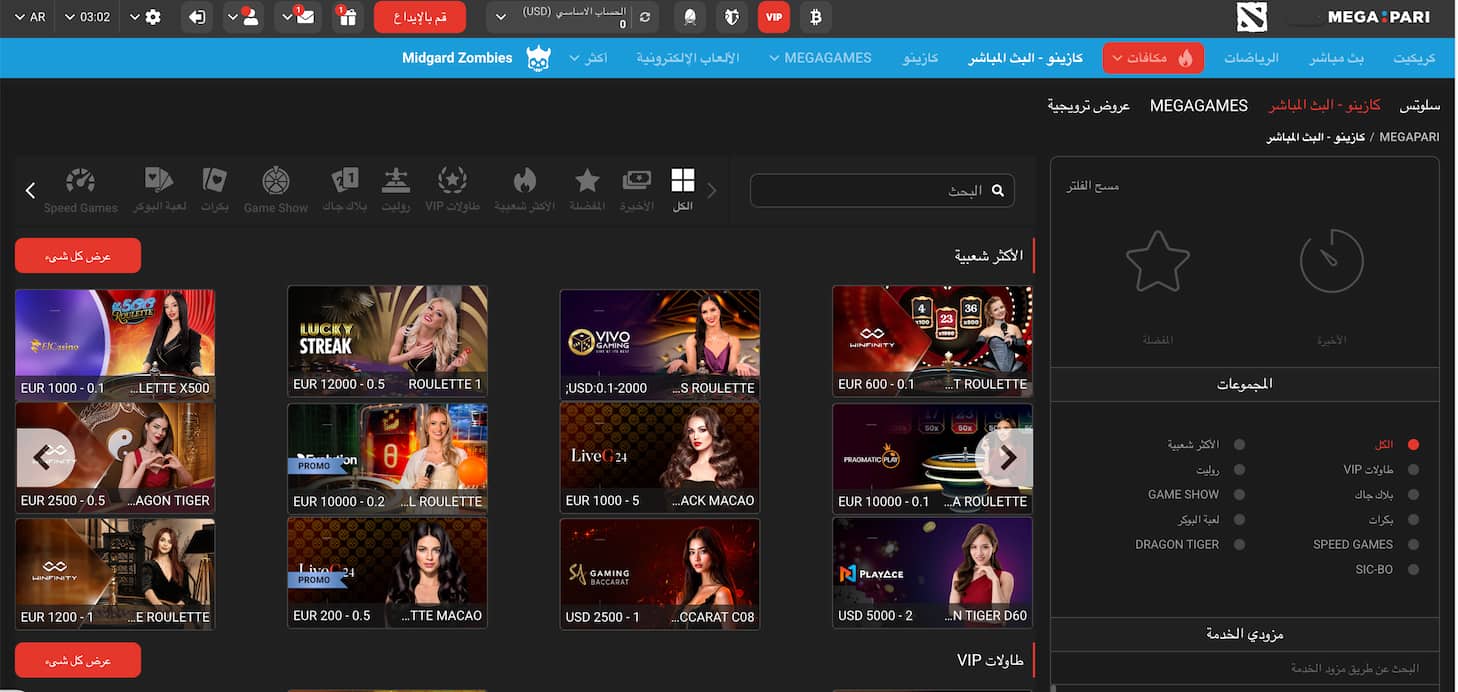Click the provider search field in مزودي الخدمة
This screenshot has height=692, width=1458.
click(x=1245, y=669)
